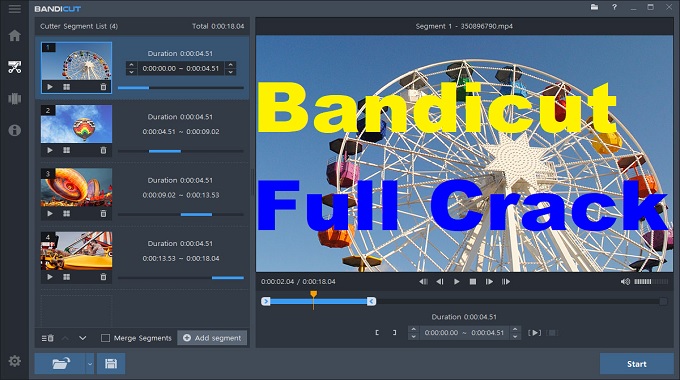Jump to next keyframe button
The width and height of the screenshot is (680, 380).
506,282
